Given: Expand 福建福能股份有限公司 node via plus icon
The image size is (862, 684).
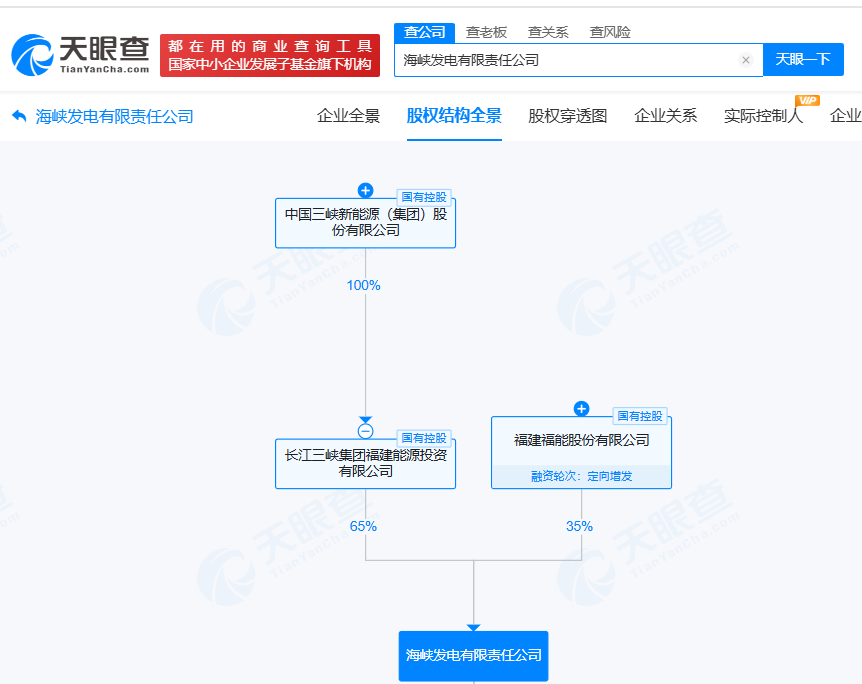Looking at the screenshot, I should coord(581,408).
